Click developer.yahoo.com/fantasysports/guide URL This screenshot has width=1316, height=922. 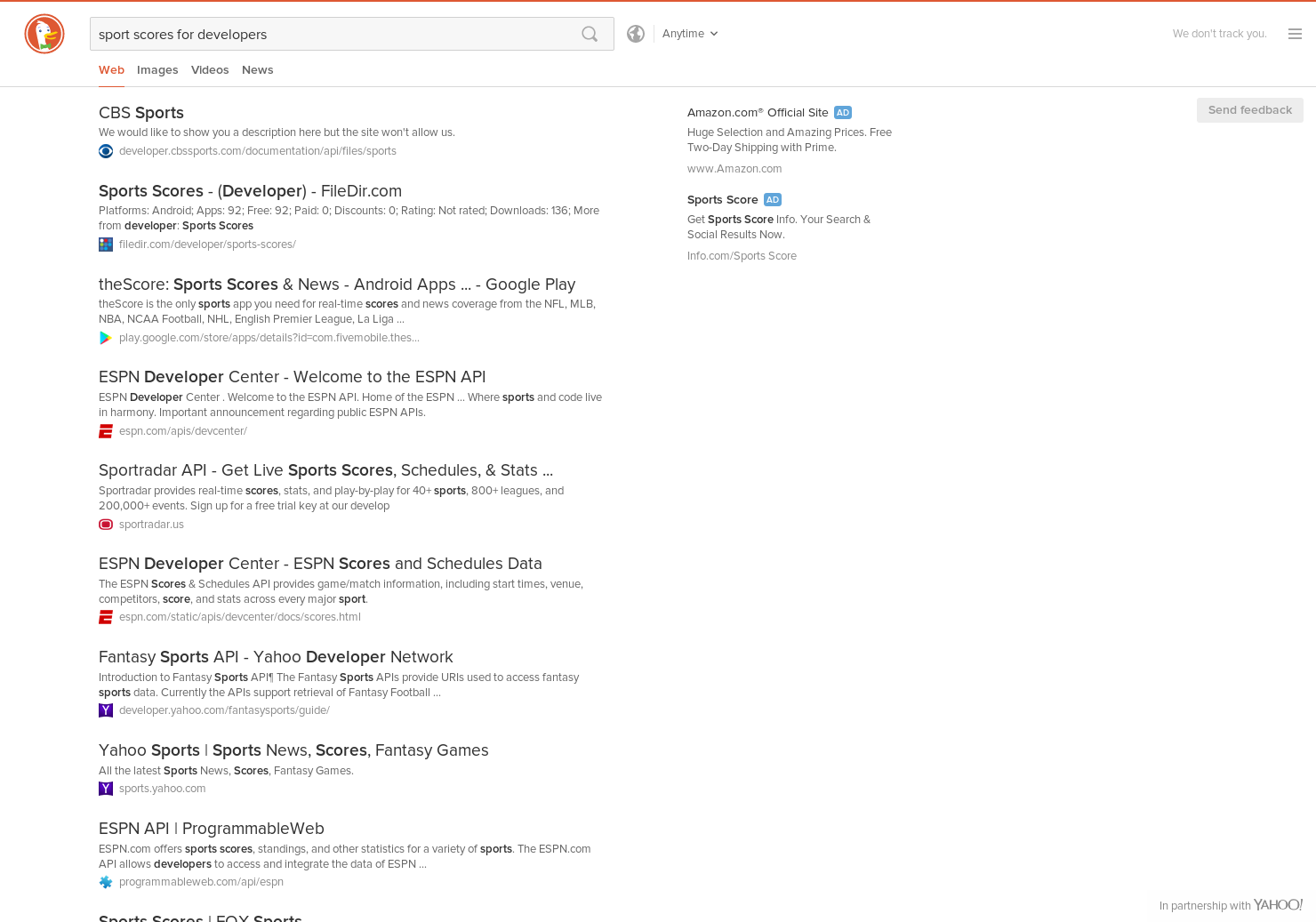click(x=224, y=710)
